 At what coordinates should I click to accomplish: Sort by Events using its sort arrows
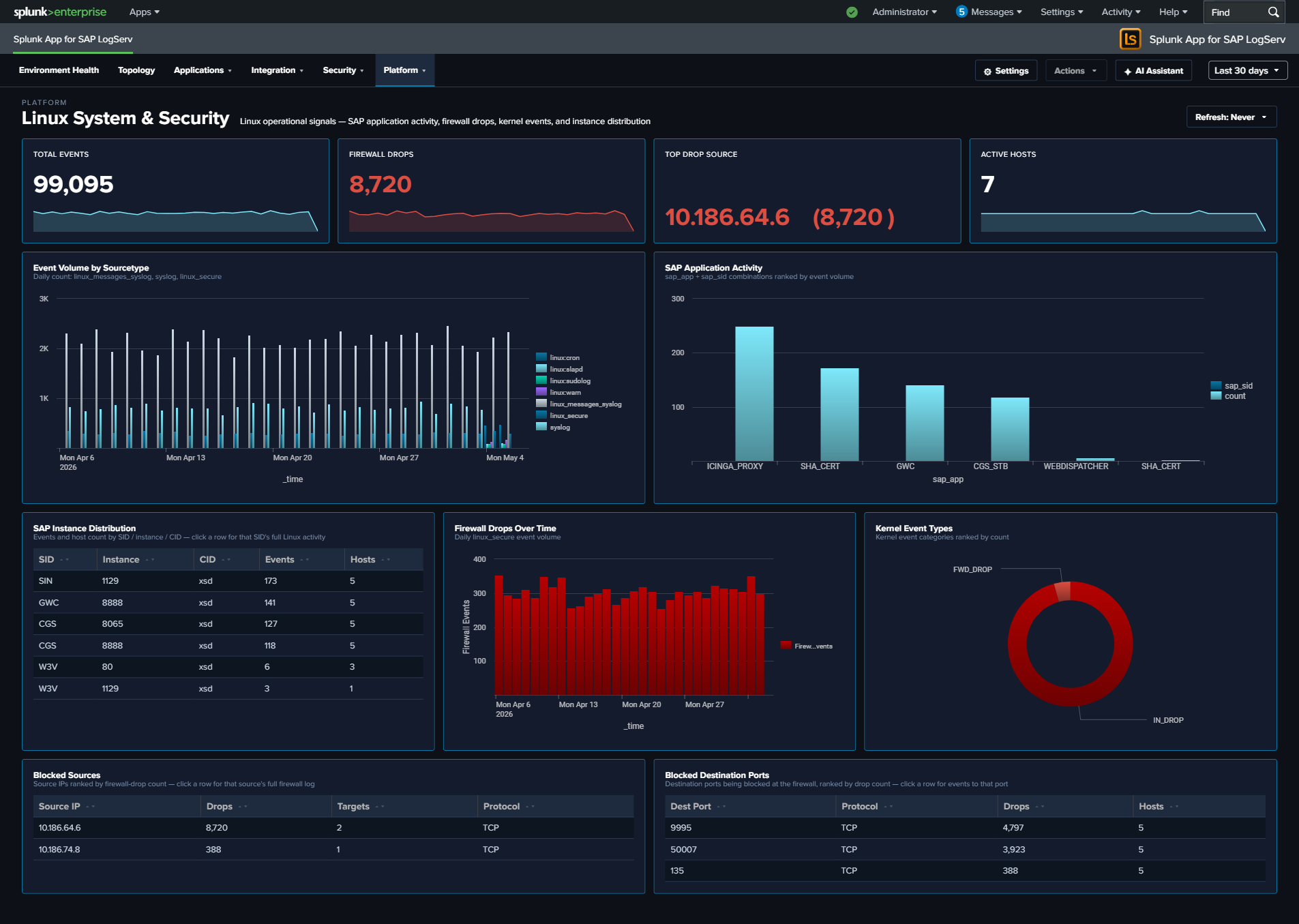click(305, 560)
